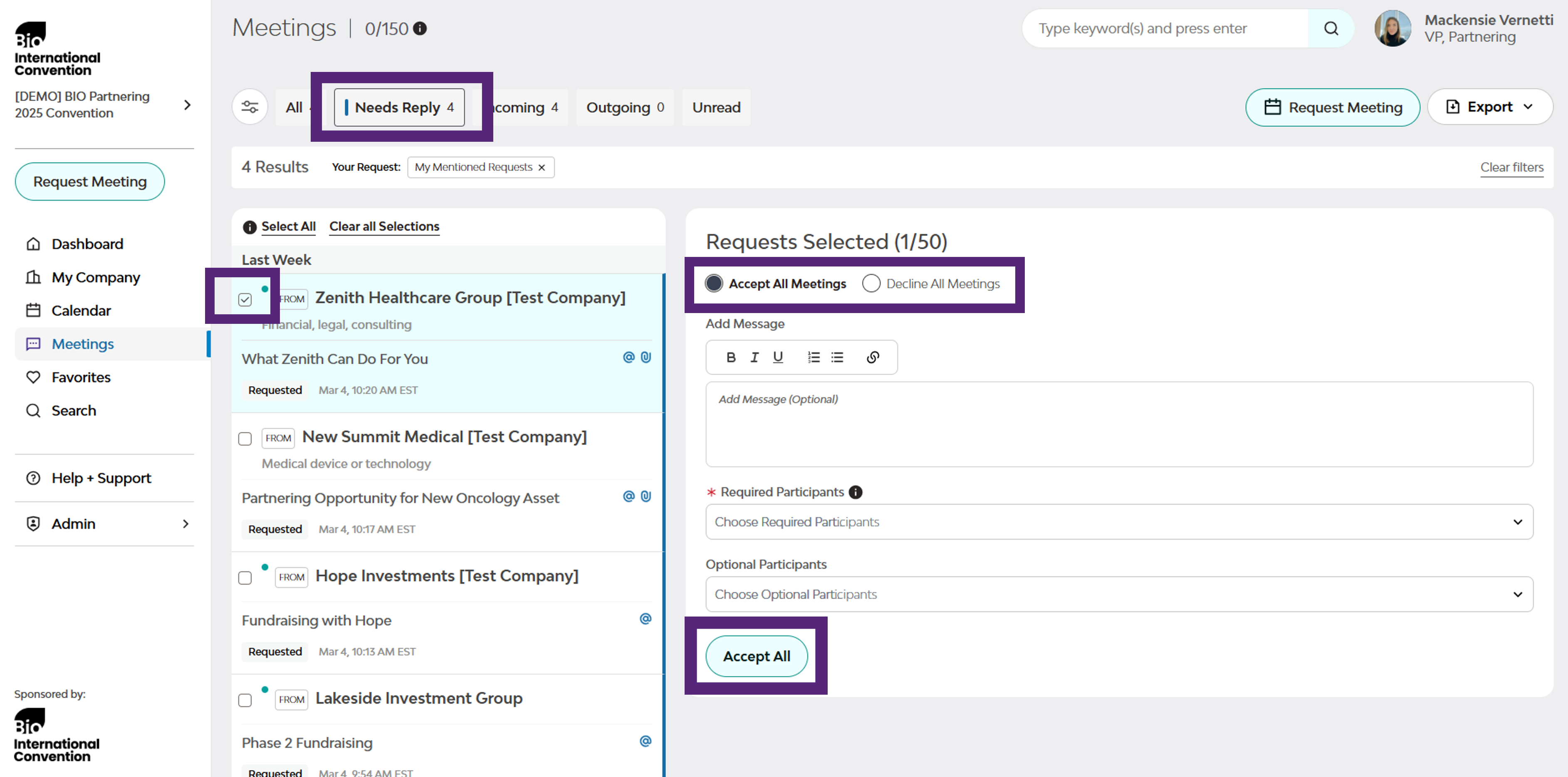Click the Italic formatting icon

tap(754, 357)
